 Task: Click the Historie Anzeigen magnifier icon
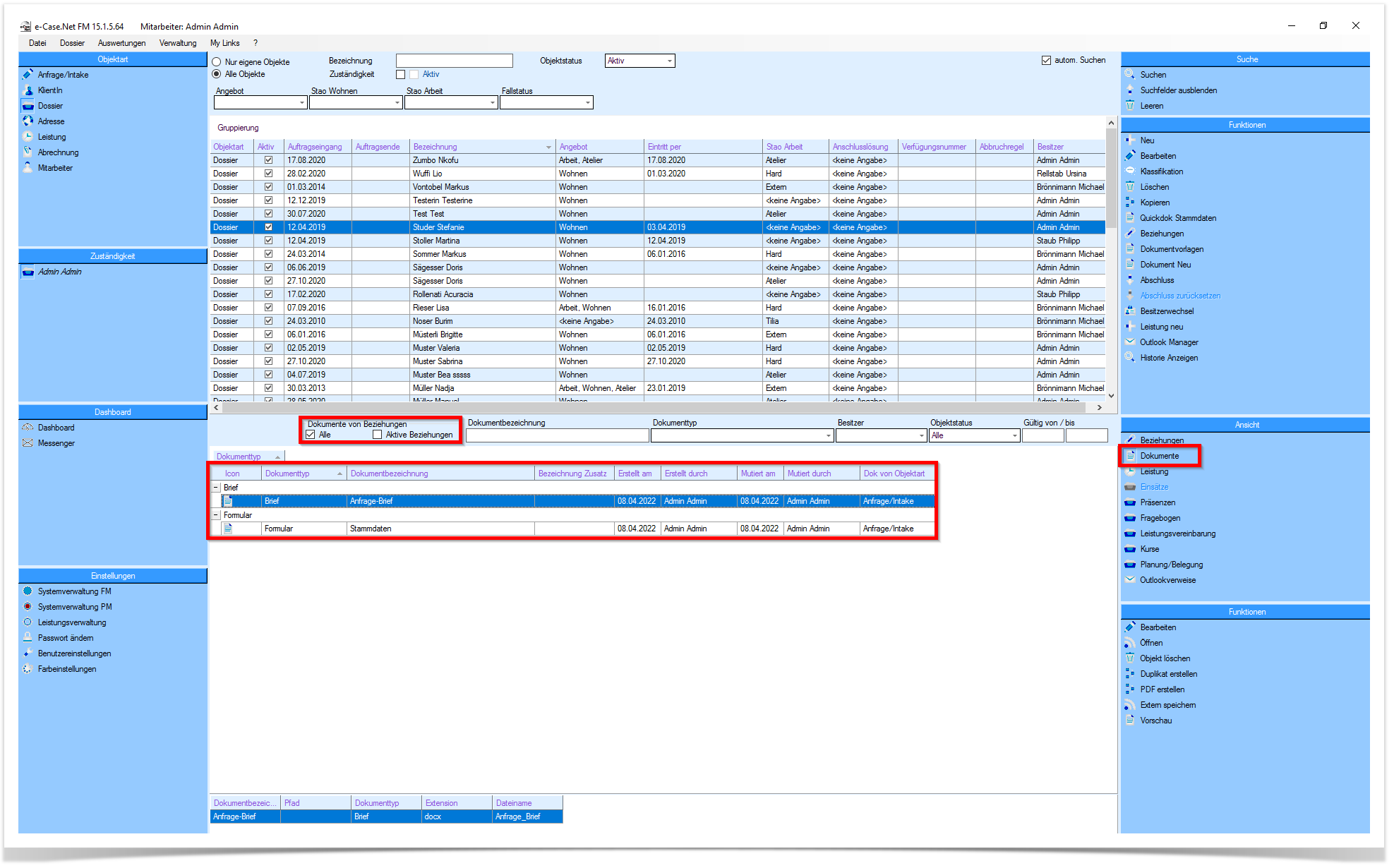point(1130,358)
